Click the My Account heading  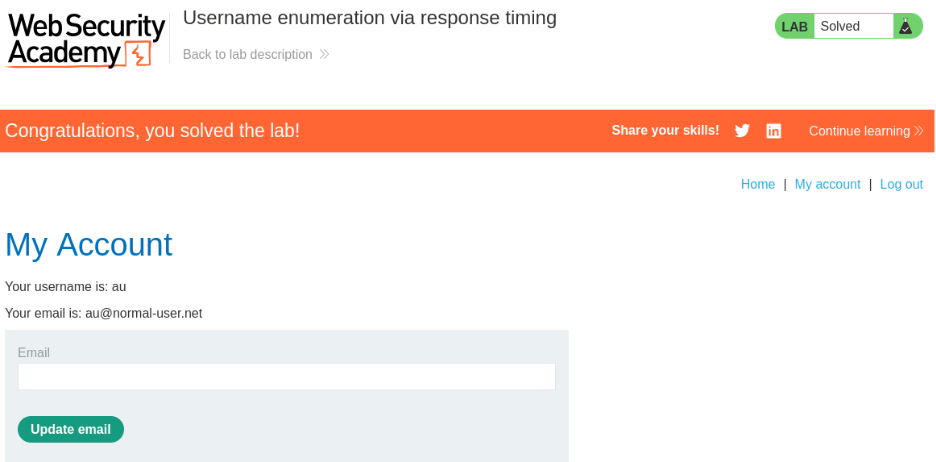89,245
